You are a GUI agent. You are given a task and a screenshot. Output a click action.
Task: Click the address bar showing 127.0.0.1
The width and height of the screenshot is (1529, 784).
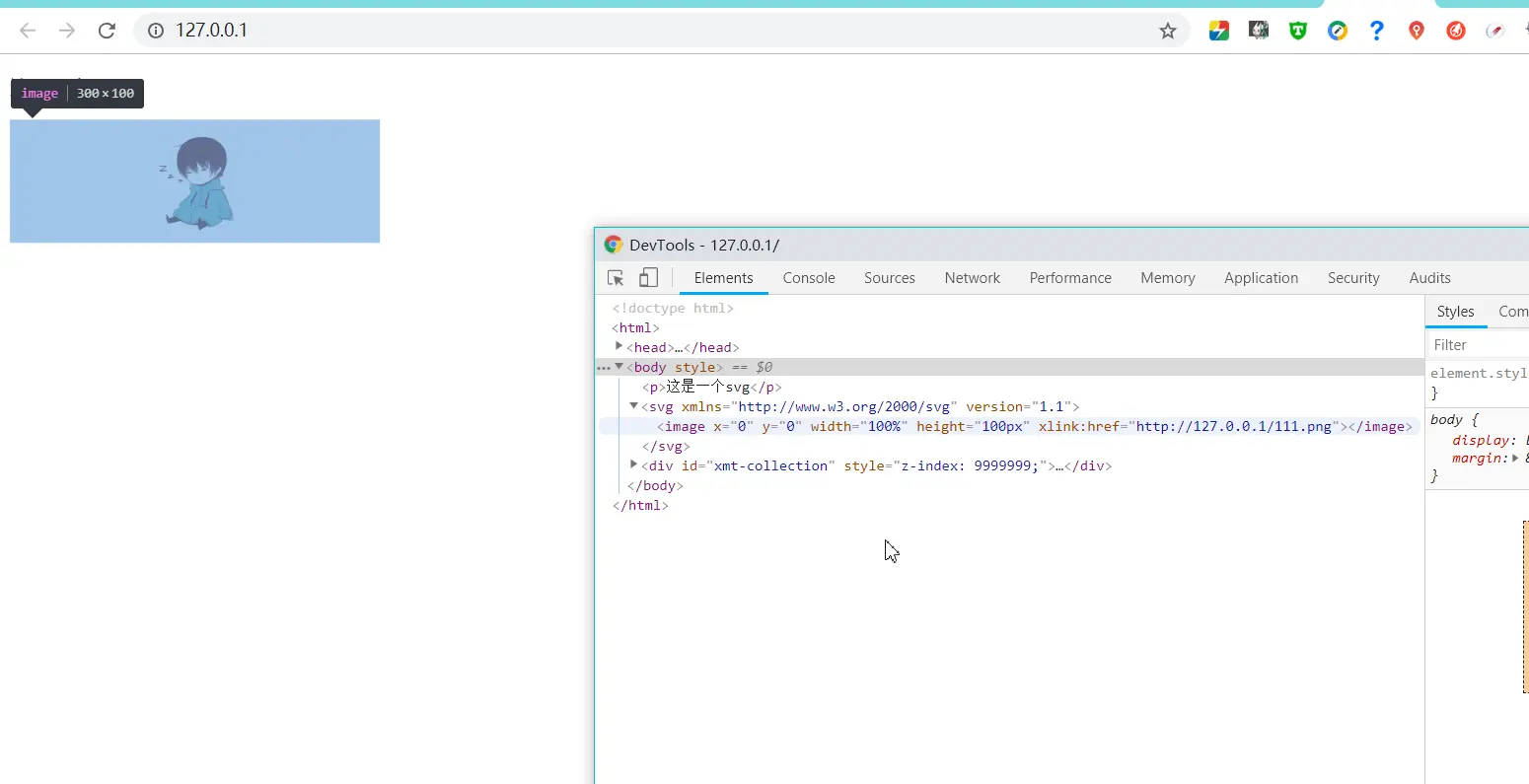(x=661, y=31)
